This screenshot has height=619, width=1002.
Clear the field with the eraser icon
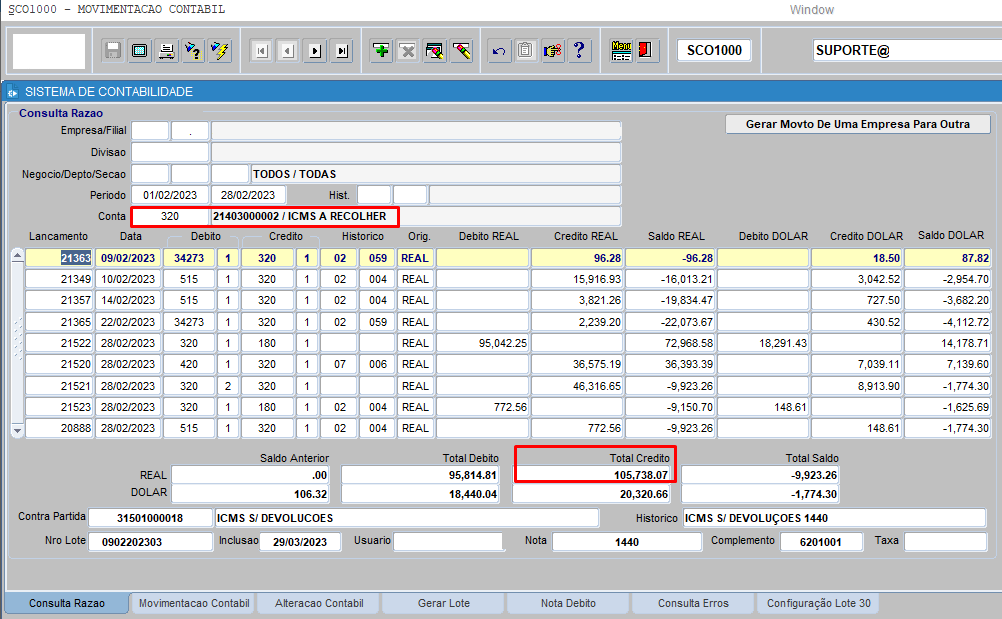(461, 50)
